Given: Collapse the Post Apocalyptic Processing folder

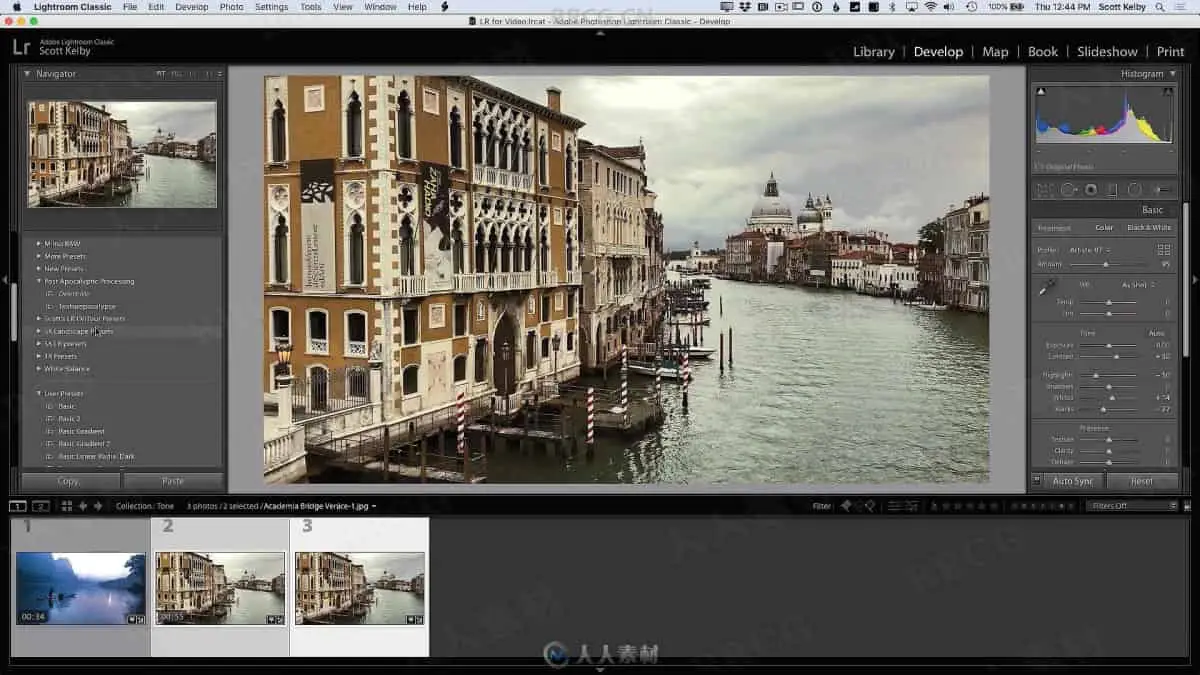Looking at the screenshot, I should [x=39, y=281].
